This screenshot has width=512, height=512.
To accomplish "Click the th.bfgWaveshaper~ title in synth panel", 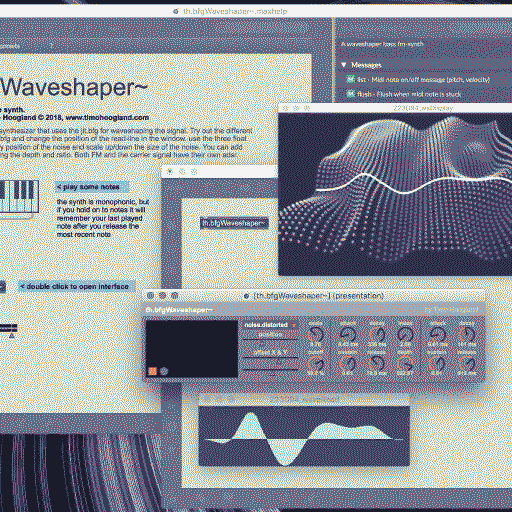I will point(179,310).
